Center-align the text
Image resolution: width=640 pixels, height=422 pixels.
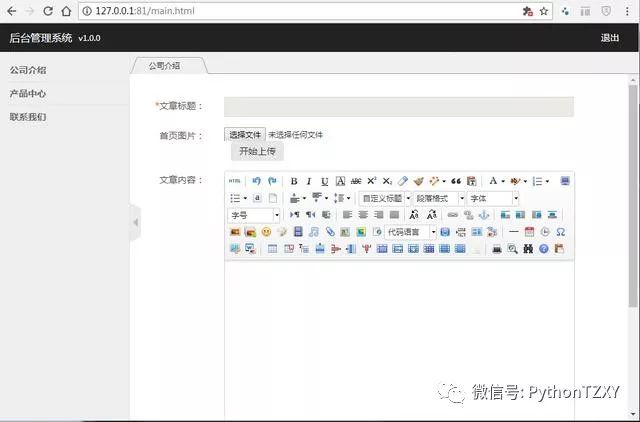[363, 215]
